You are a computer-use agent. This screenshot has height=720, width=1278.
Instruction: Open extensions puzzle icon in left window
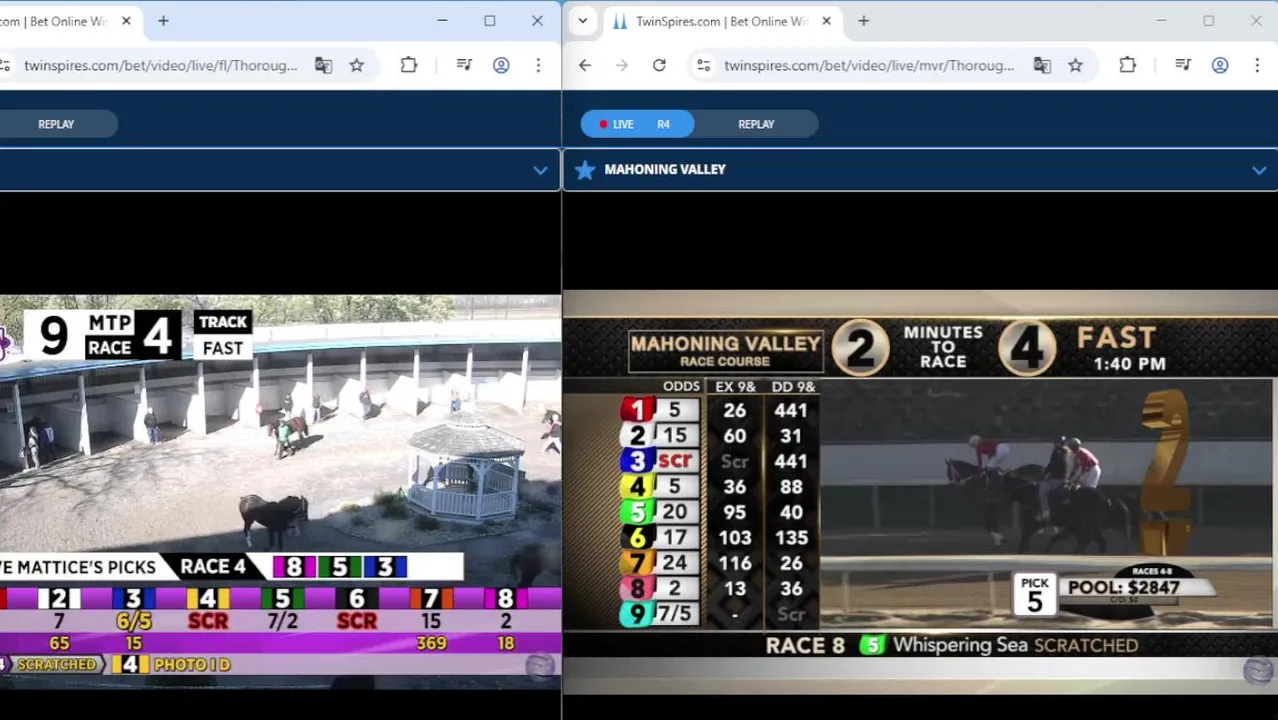[x=409, y=65]
